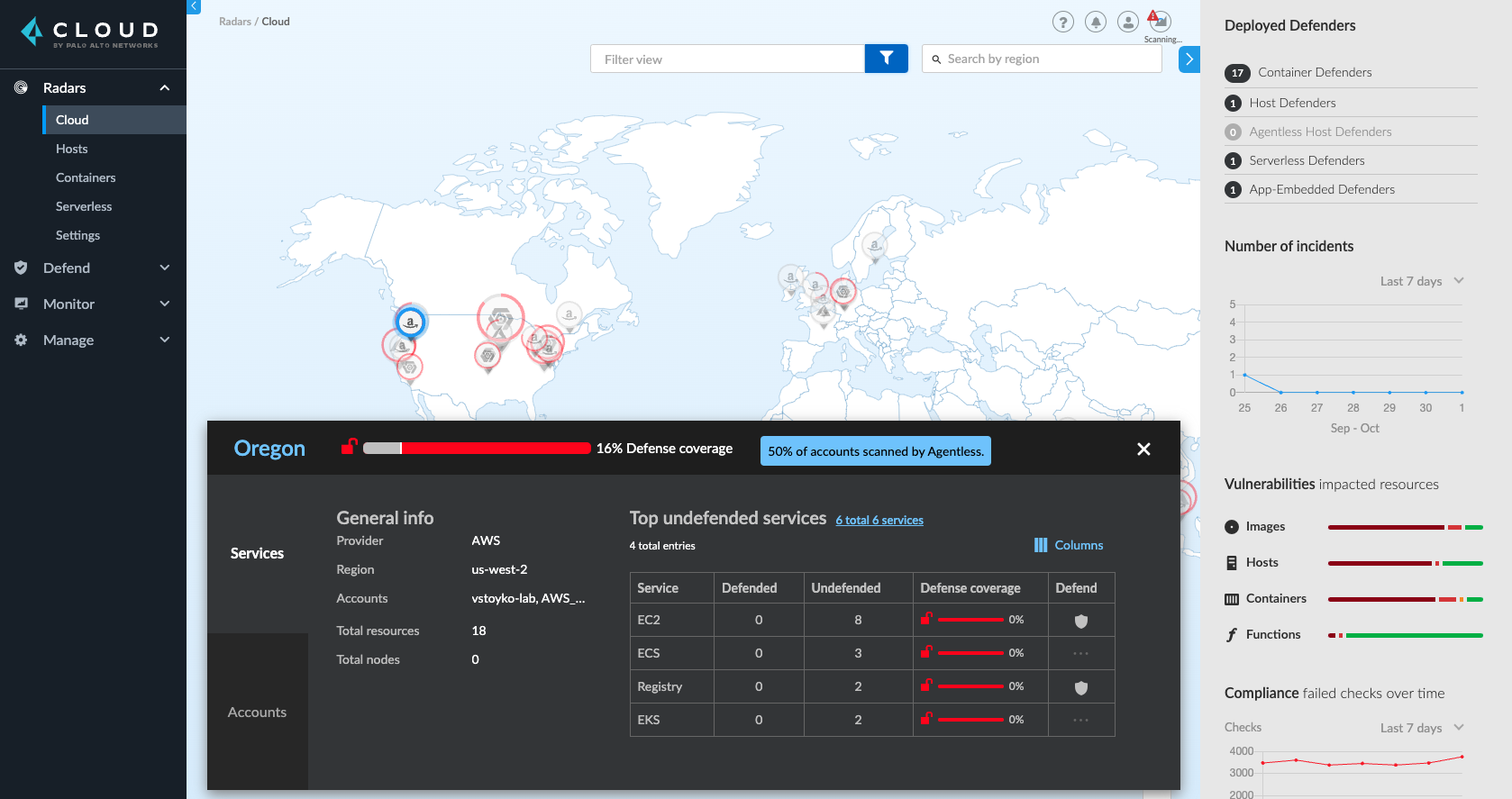Sort by the Defended column header

click(x=759, y=588)
